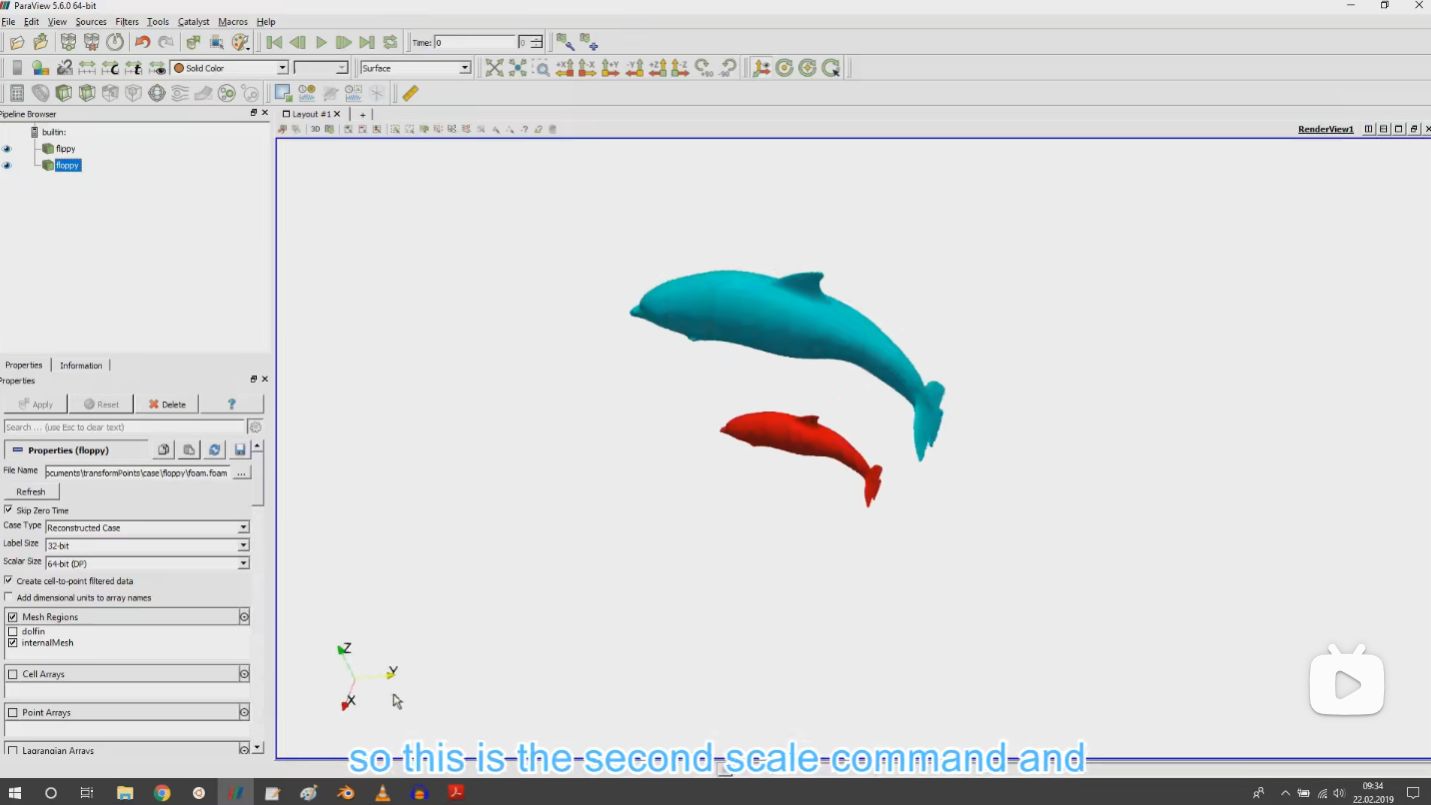Image resolution: width=1431 pixels, height=805 pixels.
Task: Set view direction to +X
Action: (x=564, y=68)
